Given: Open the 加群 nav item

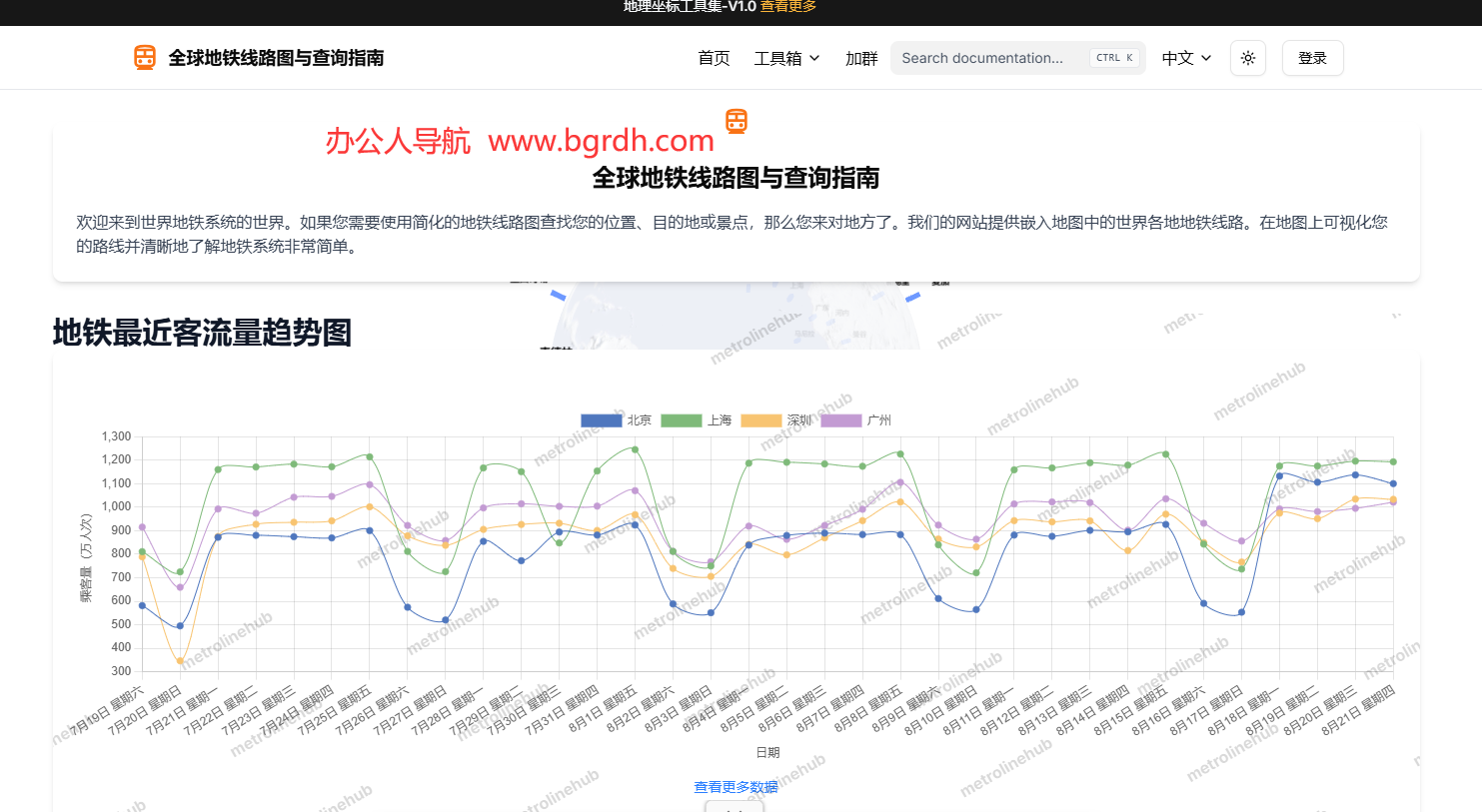Looking at the screenshot, I should [x=860, y=58].
